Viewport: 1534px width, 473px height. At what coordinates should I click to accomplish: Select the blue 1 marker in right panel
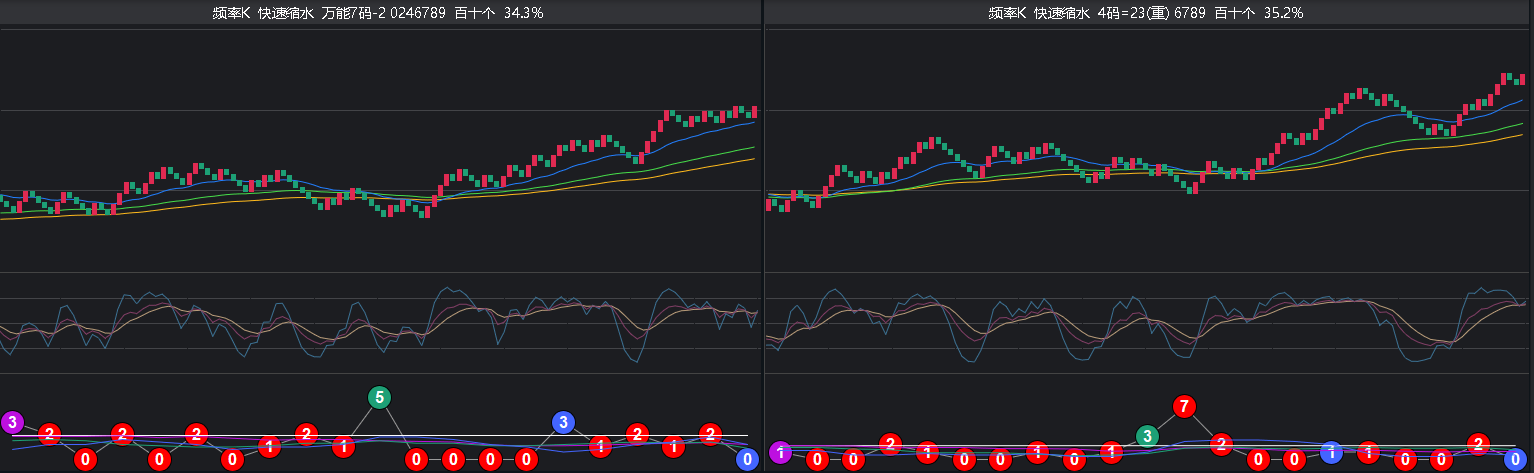[1331, 452]
